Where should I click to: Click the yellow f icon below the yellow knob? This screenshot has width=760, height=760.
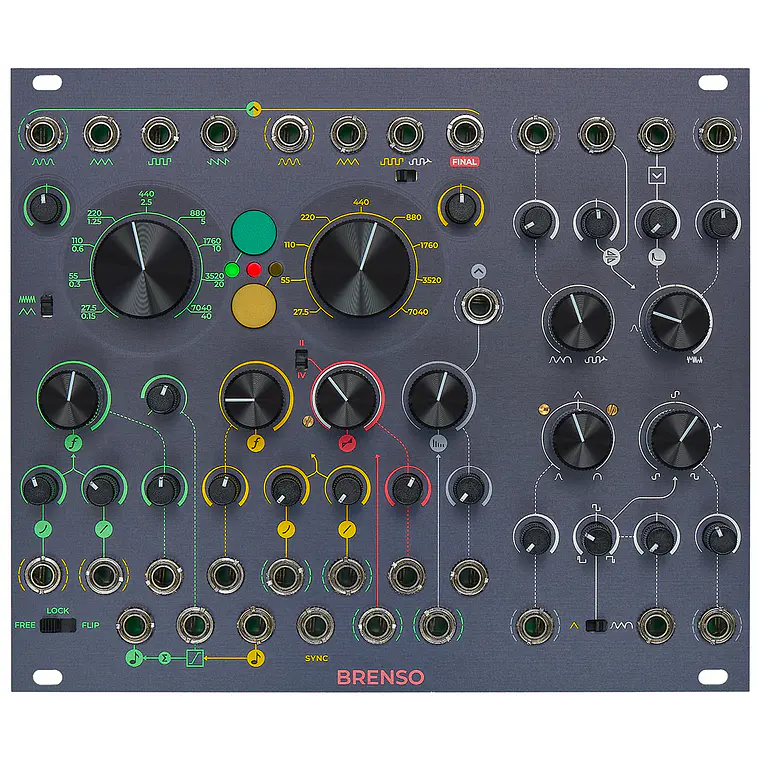(x=255, y=443)
